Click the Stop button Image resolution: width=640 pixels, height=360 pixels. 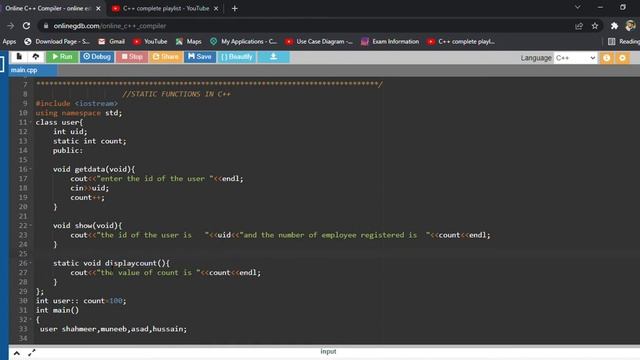132,57
